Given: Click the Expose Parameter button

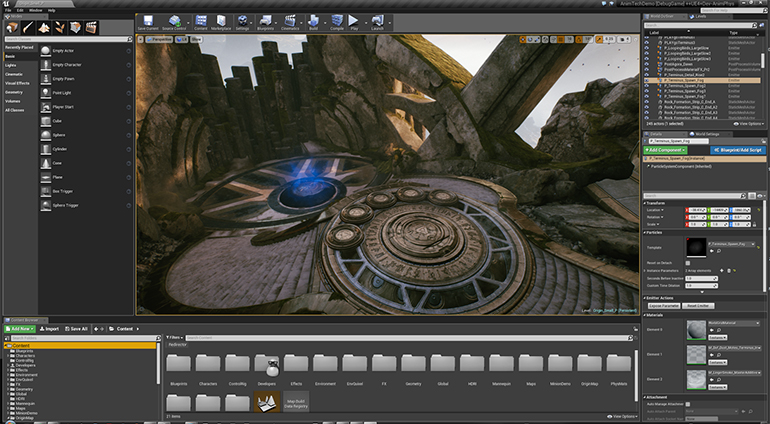Looking at the screenshot, I should (x=663, y=306).
